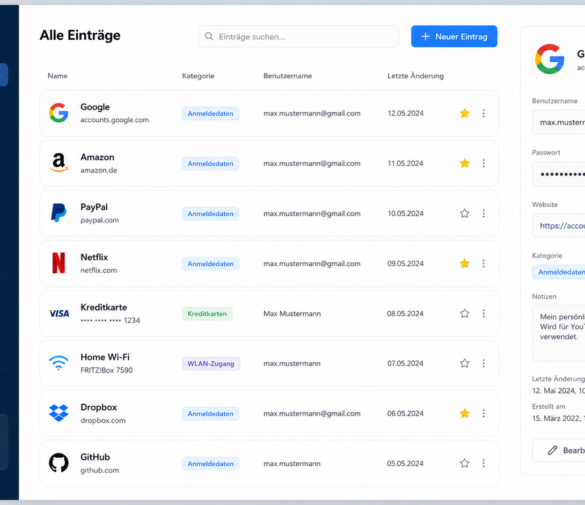Open more options menu for Dropbox
The width and height of the screenshot is (585, 505).
[484, 413]
